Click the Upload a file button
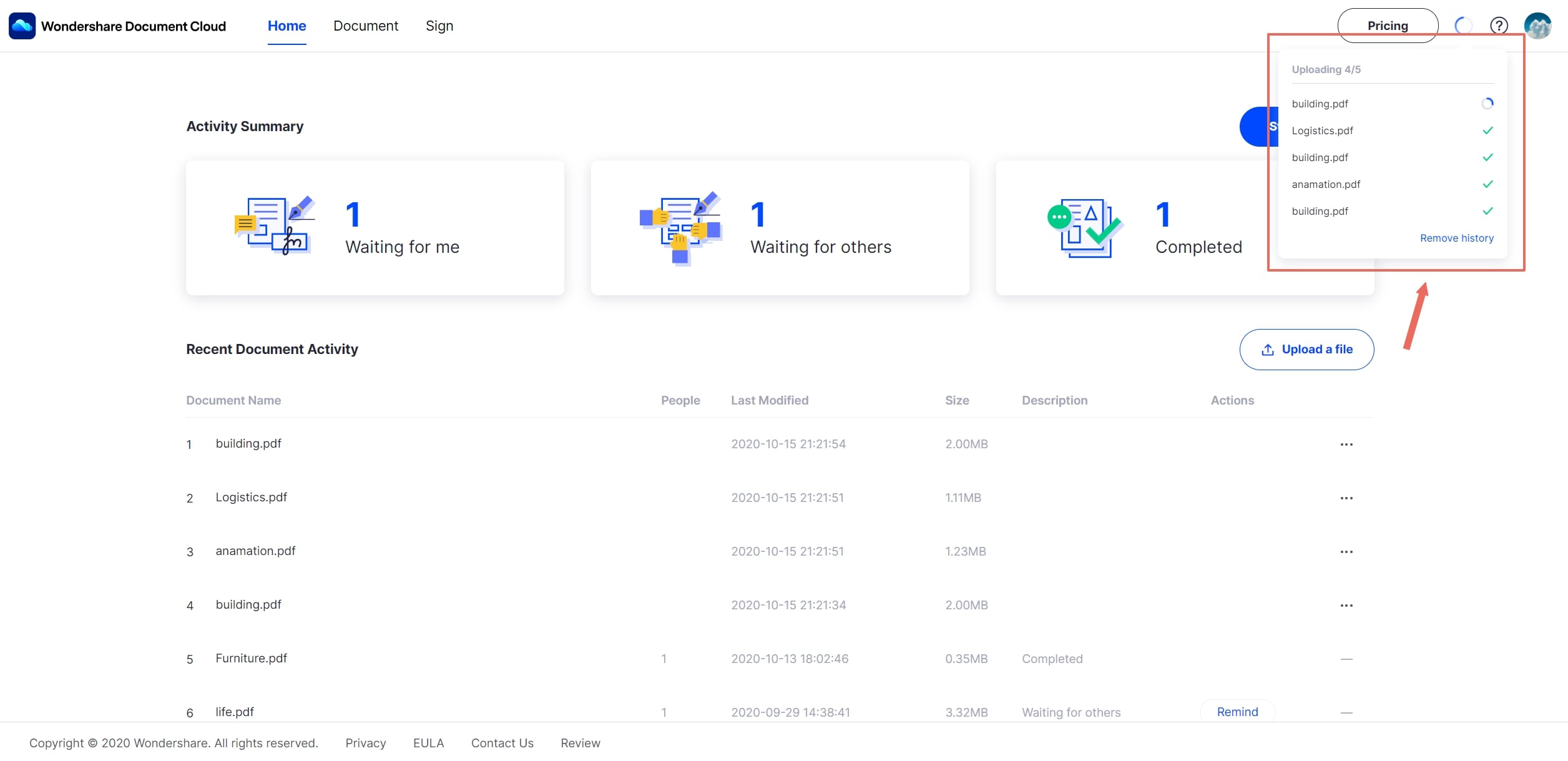This screenshot has height=761, width=1568. click(1306, 350)
